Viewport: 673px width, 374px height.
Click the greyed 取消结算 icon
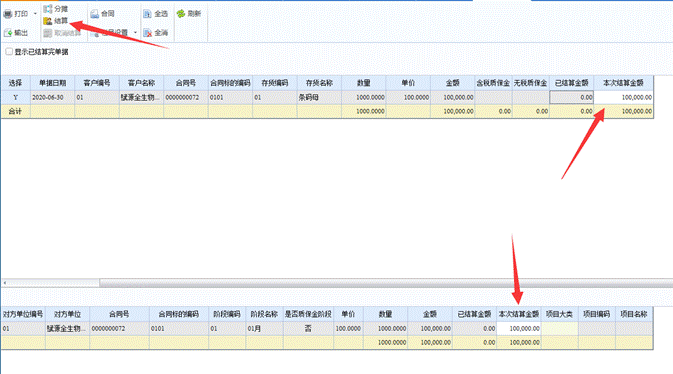[x=48, y=33]
